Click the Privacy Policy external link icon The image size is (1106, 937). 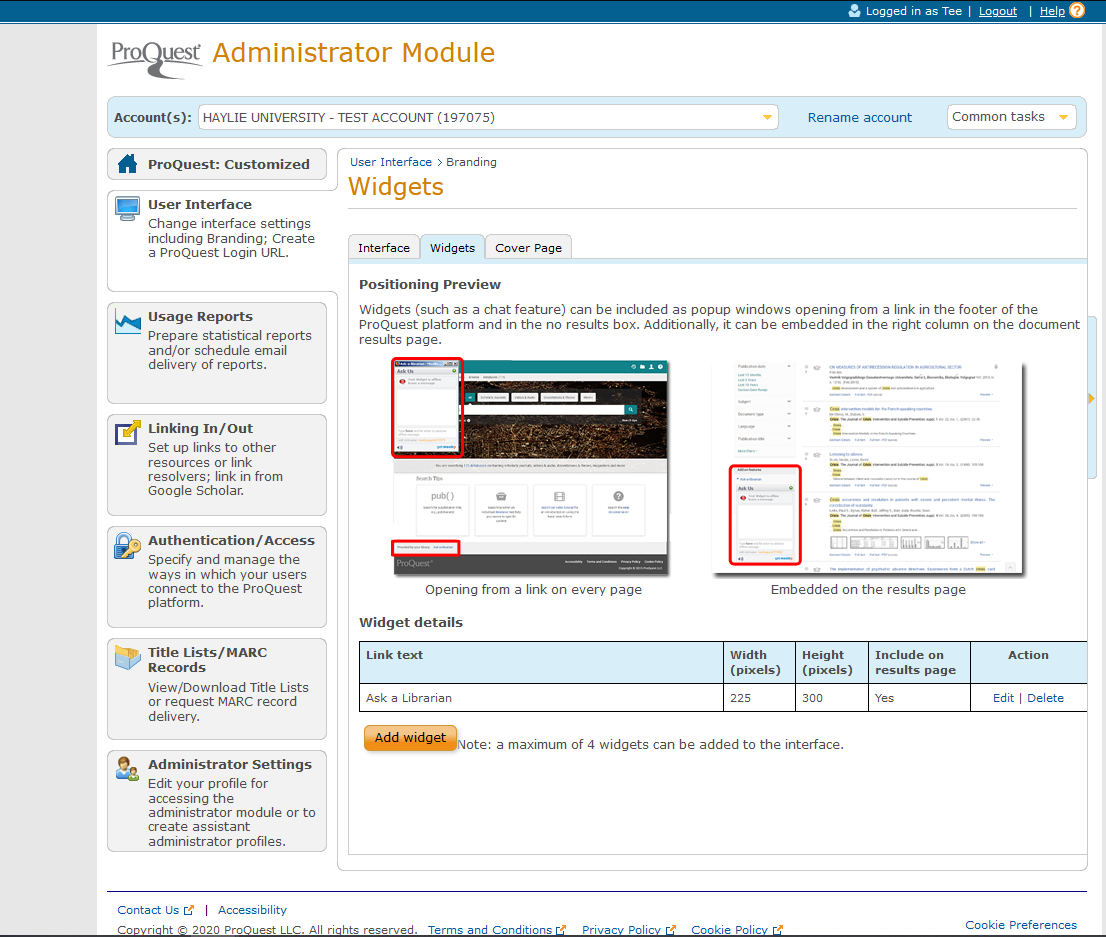point(671,930)
